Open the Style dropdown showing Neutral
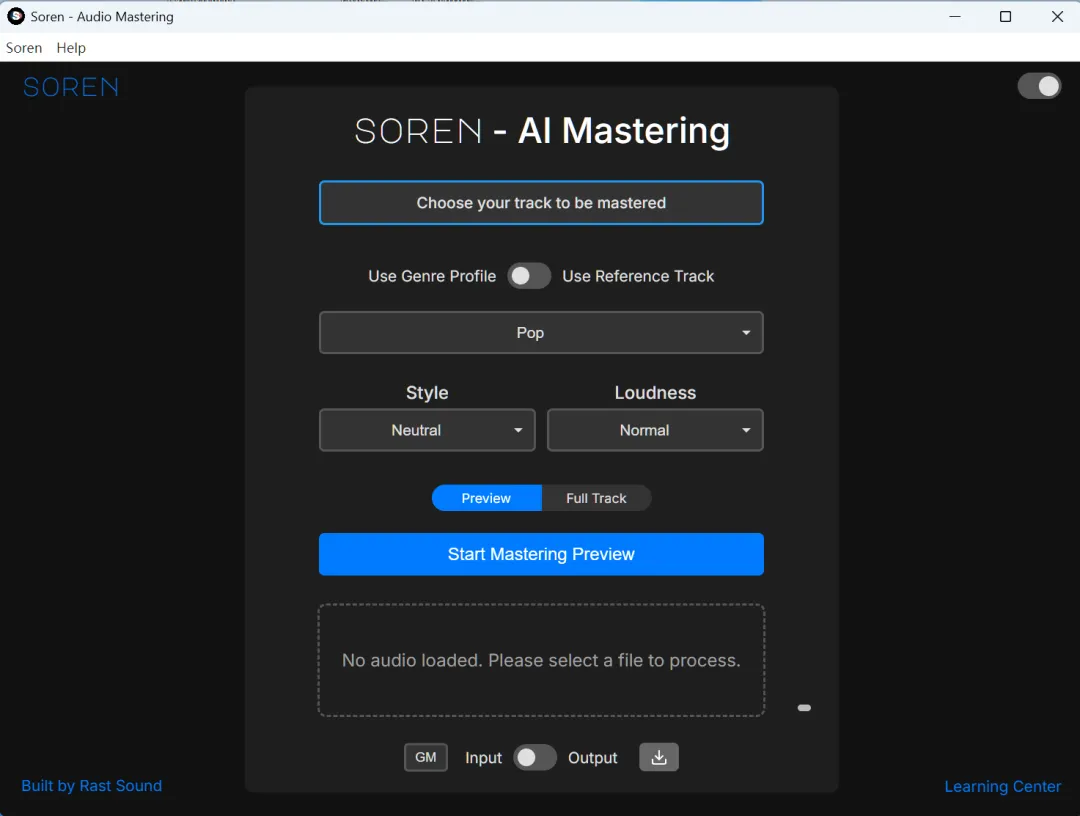The width and height of the screenshot is (1080, 816). (427, 430)
